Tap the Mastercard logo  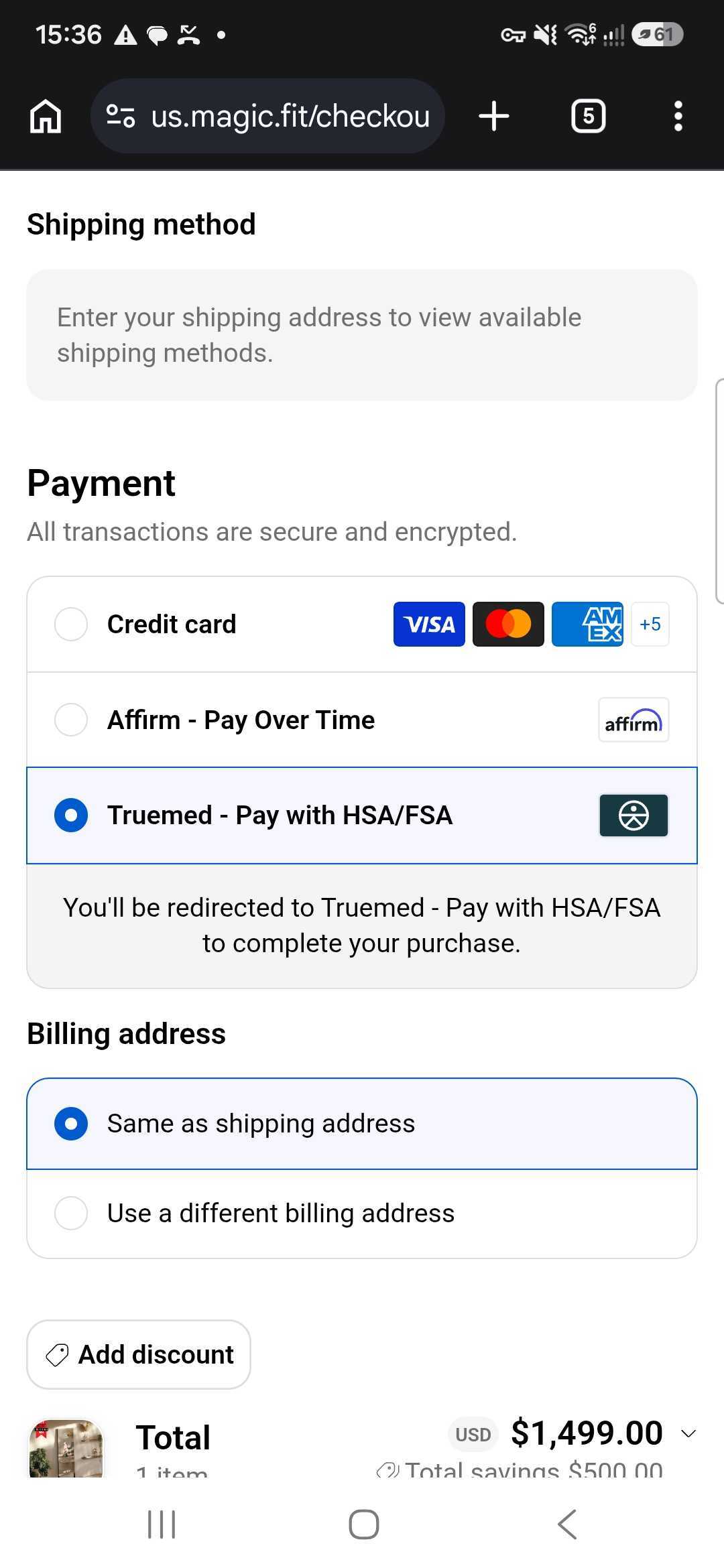508,624
